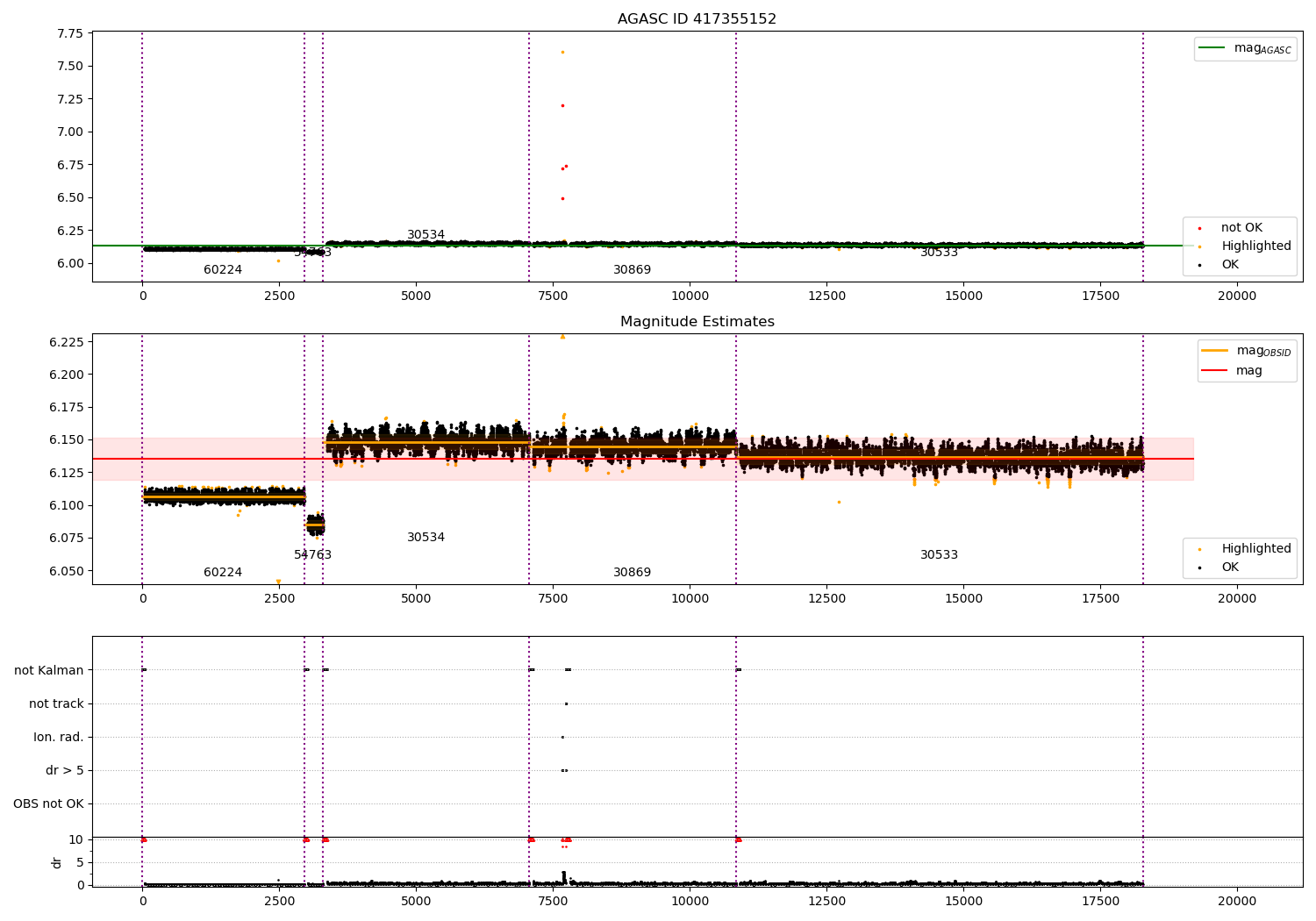
Task: Click the red outlier point near magnitude 7.2
Action: tap(562, 105)
